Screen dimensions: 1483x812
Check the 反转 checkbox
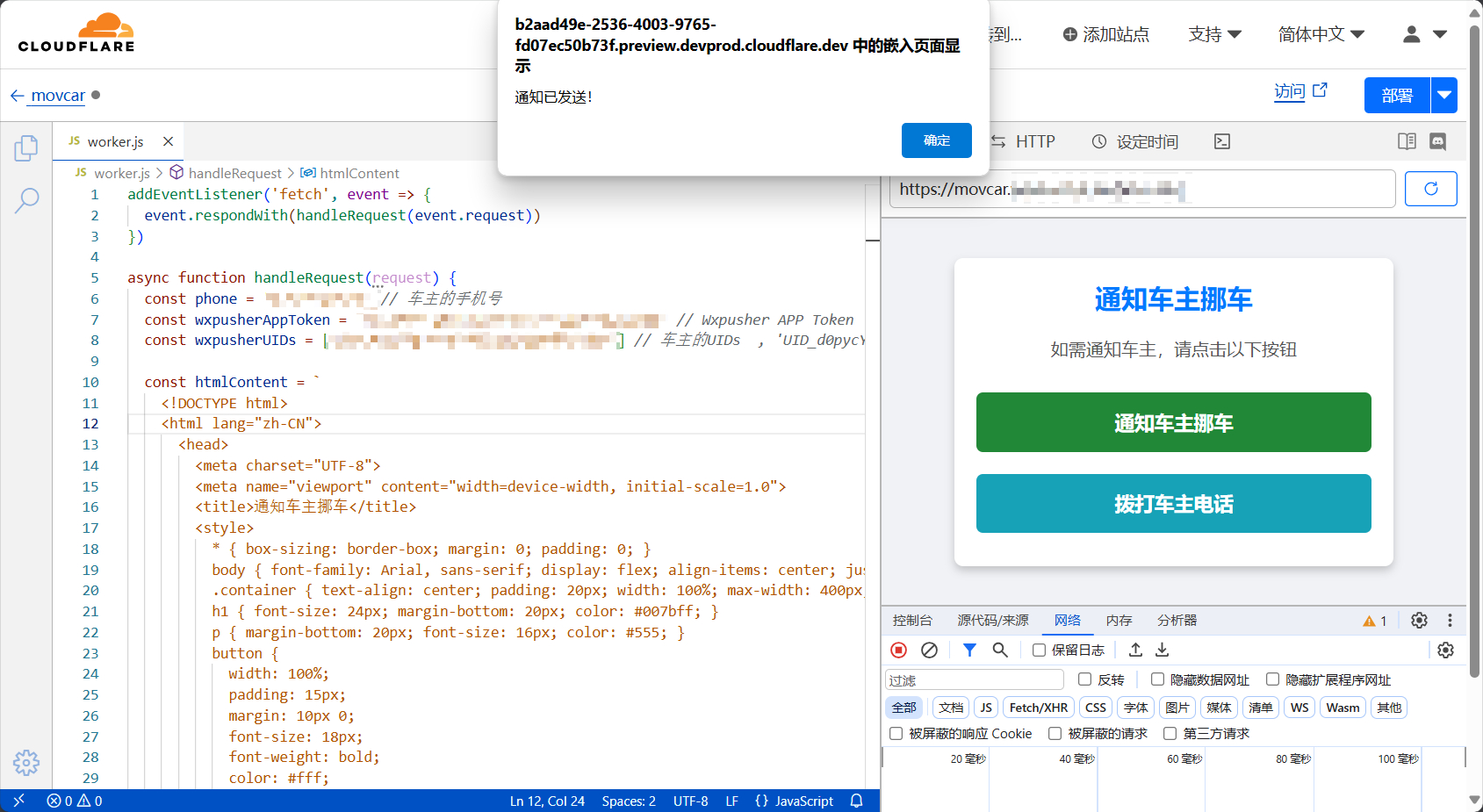pos(1085,679)
